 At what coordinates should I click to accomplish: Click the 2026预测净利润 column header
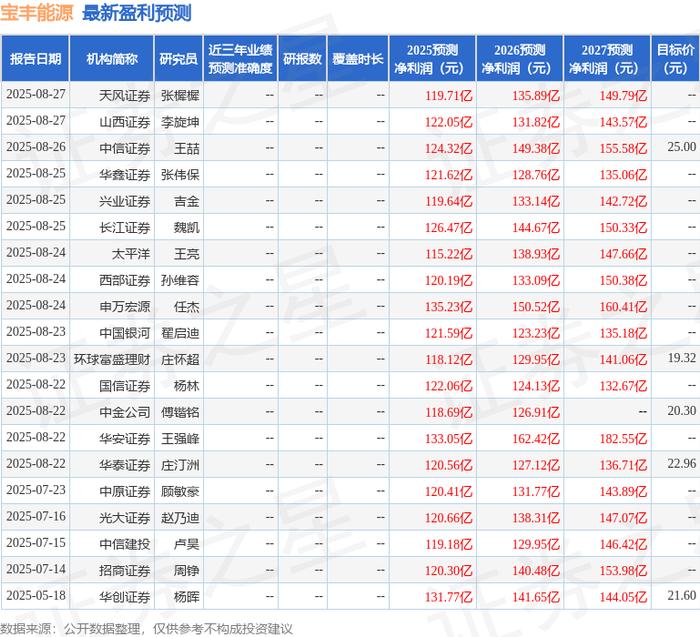pyautogui.click(x=520, y=58)
